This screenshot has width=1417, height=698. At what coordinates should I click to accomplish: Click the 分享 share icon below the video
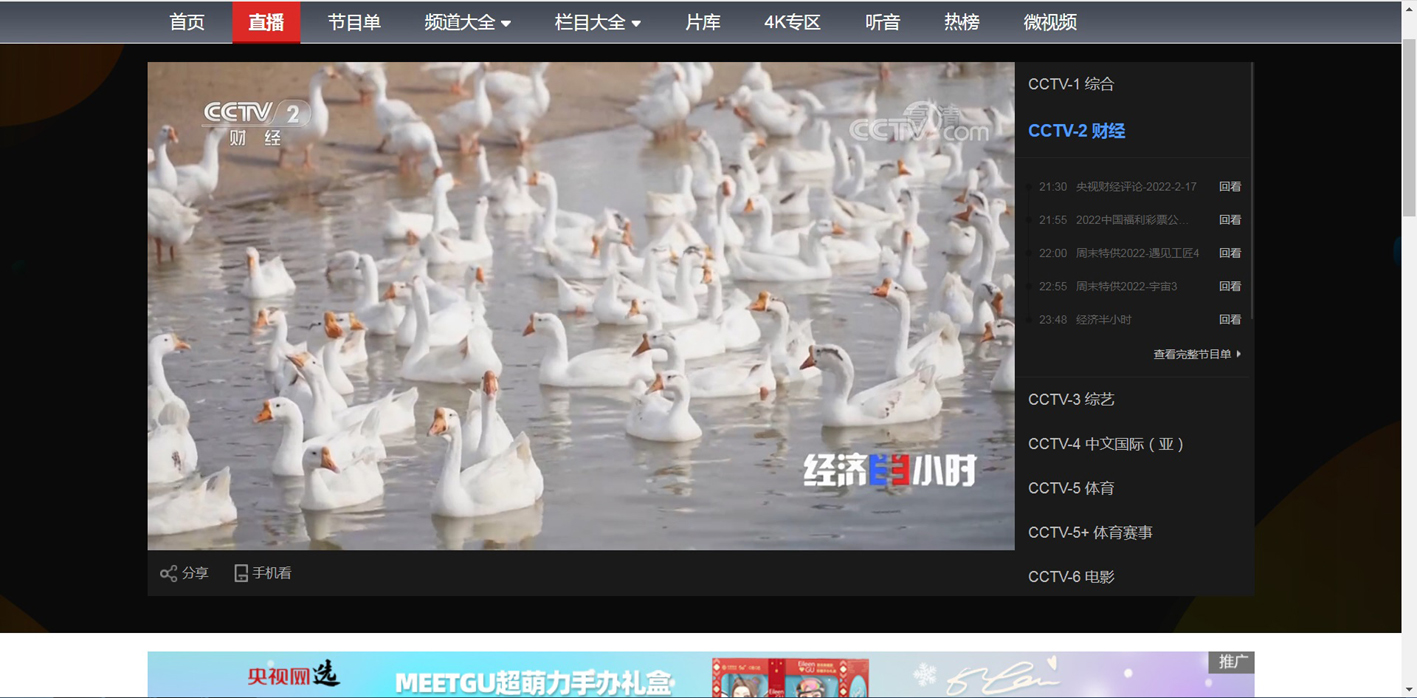169,573
